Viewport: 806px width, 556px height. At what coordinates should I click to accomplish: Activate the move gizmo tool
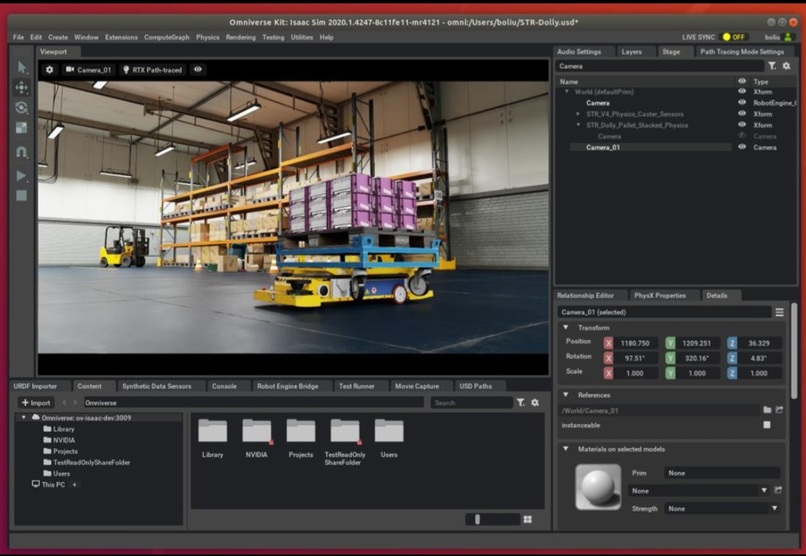(x=22, y=88)
